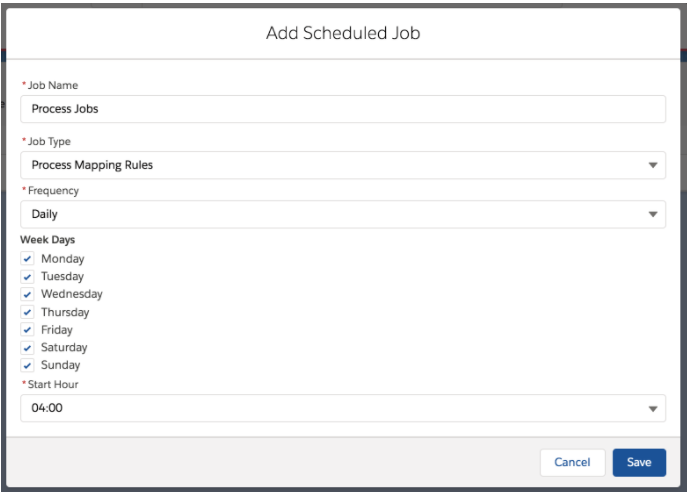
Task: Toggle the Tuesday checkbox
Action: tap(27, 276)
